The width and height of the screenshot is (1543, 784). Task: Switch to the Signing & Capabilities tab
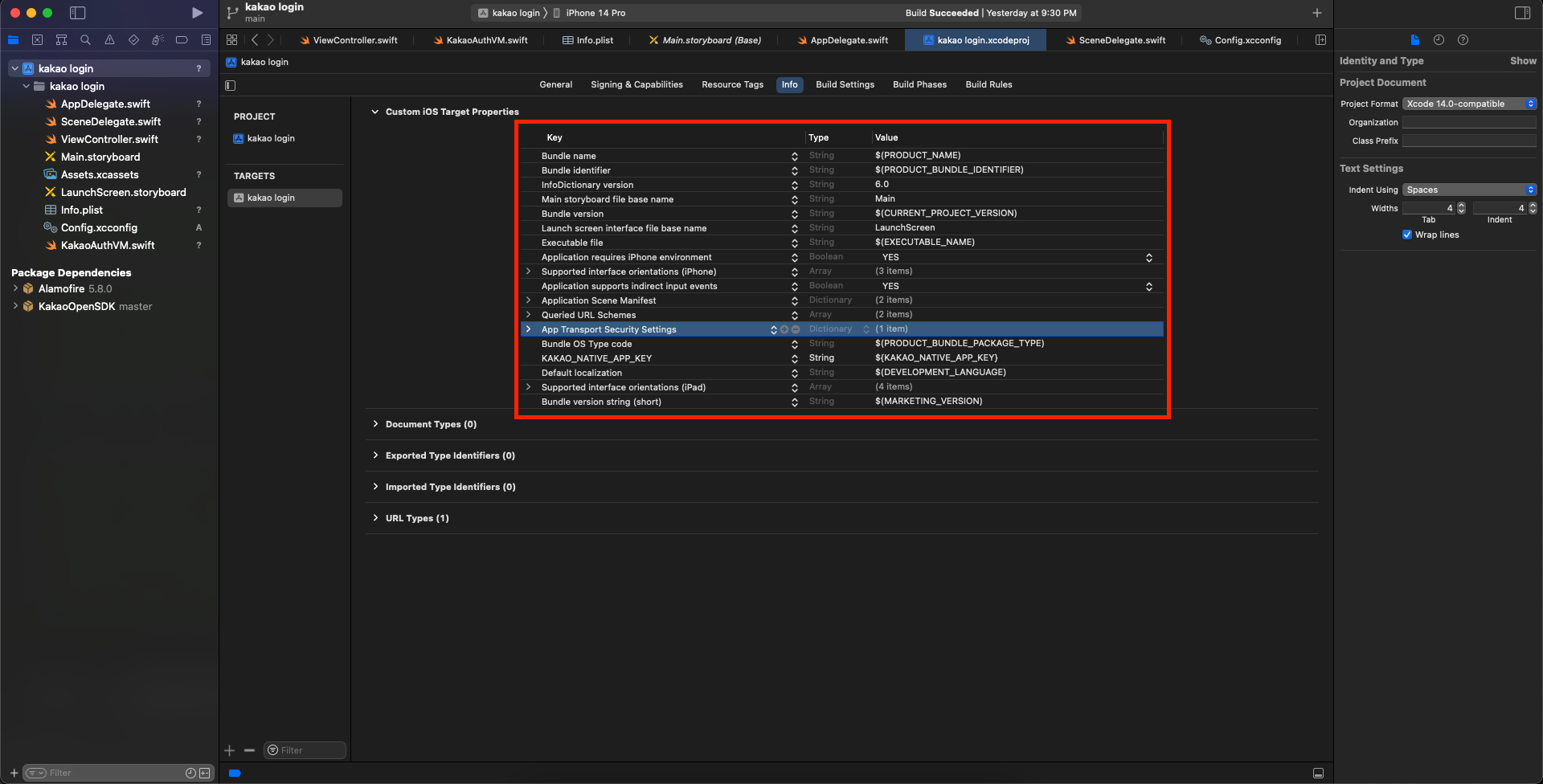[636, 84]
